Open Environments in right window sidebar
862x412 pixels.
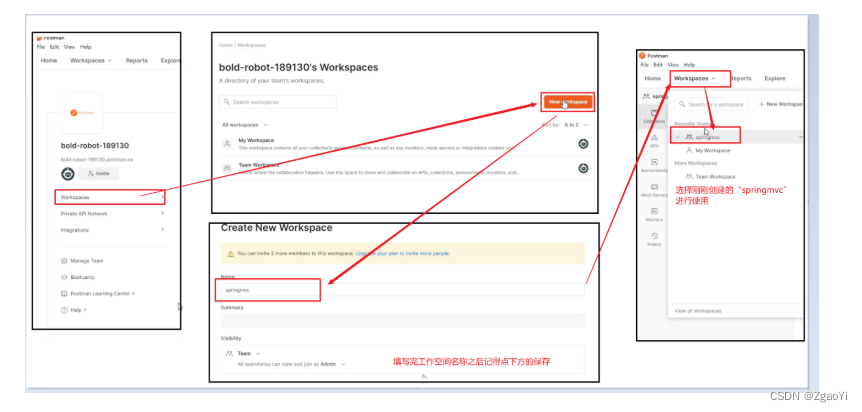point(654,166)
